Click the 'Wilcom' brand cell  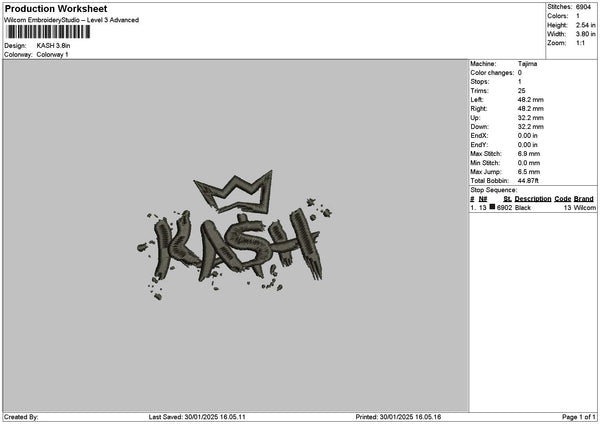pos(584,208)
